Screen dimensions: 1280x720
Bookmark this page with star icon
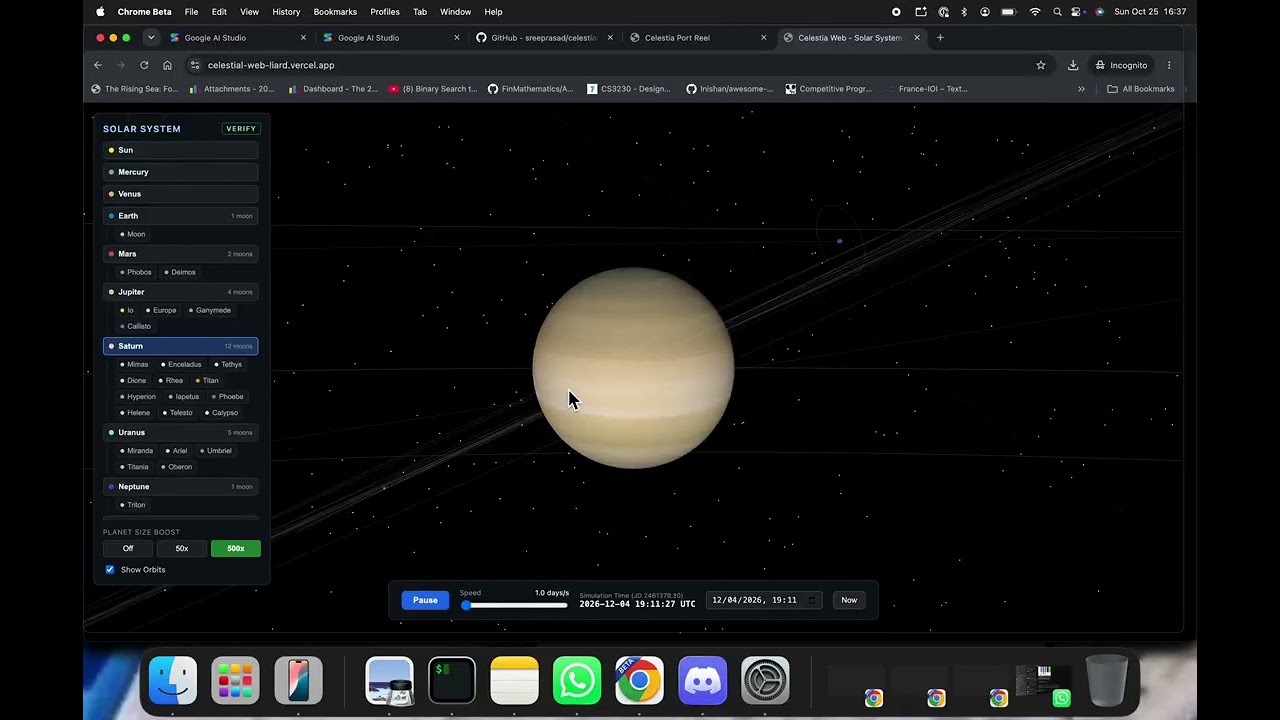[1041, 65]
